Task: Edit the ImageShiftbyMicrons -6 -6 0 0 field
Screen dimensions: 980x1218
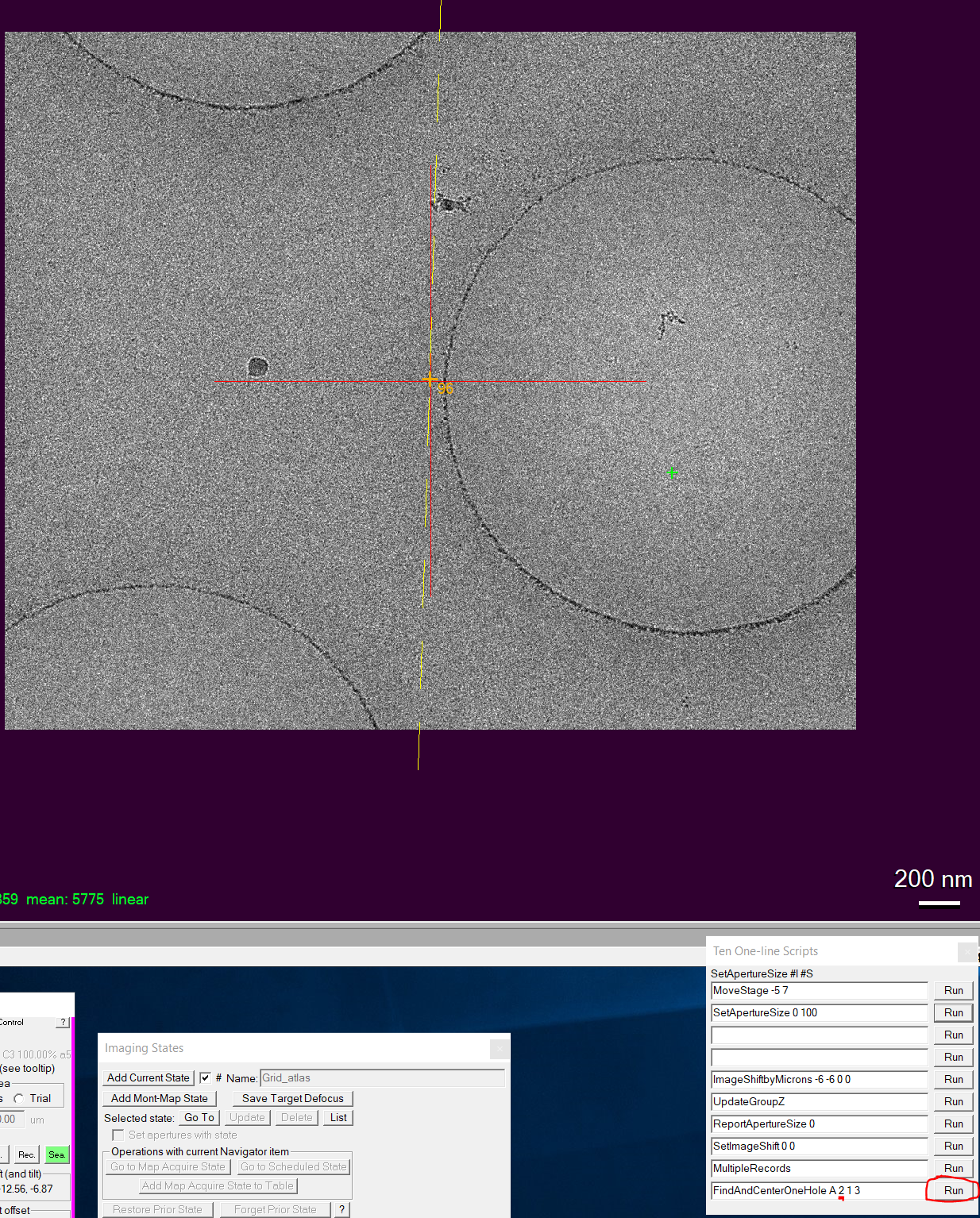Action: pos(819,1079)
